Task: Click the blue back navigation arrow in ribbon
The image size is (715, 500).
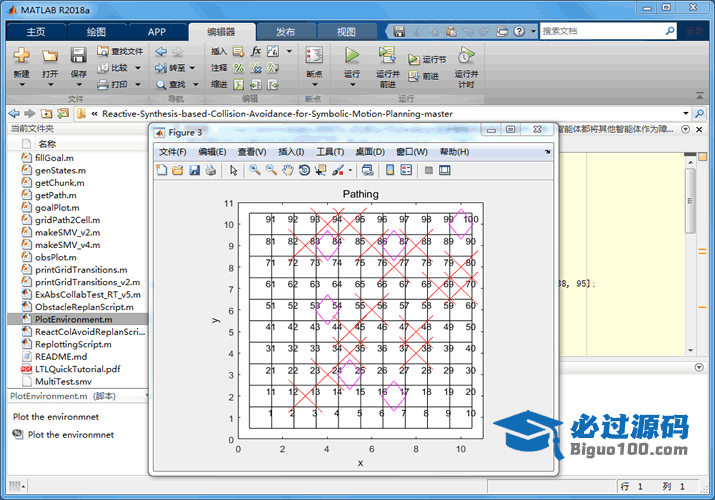Action: point(161,52)
